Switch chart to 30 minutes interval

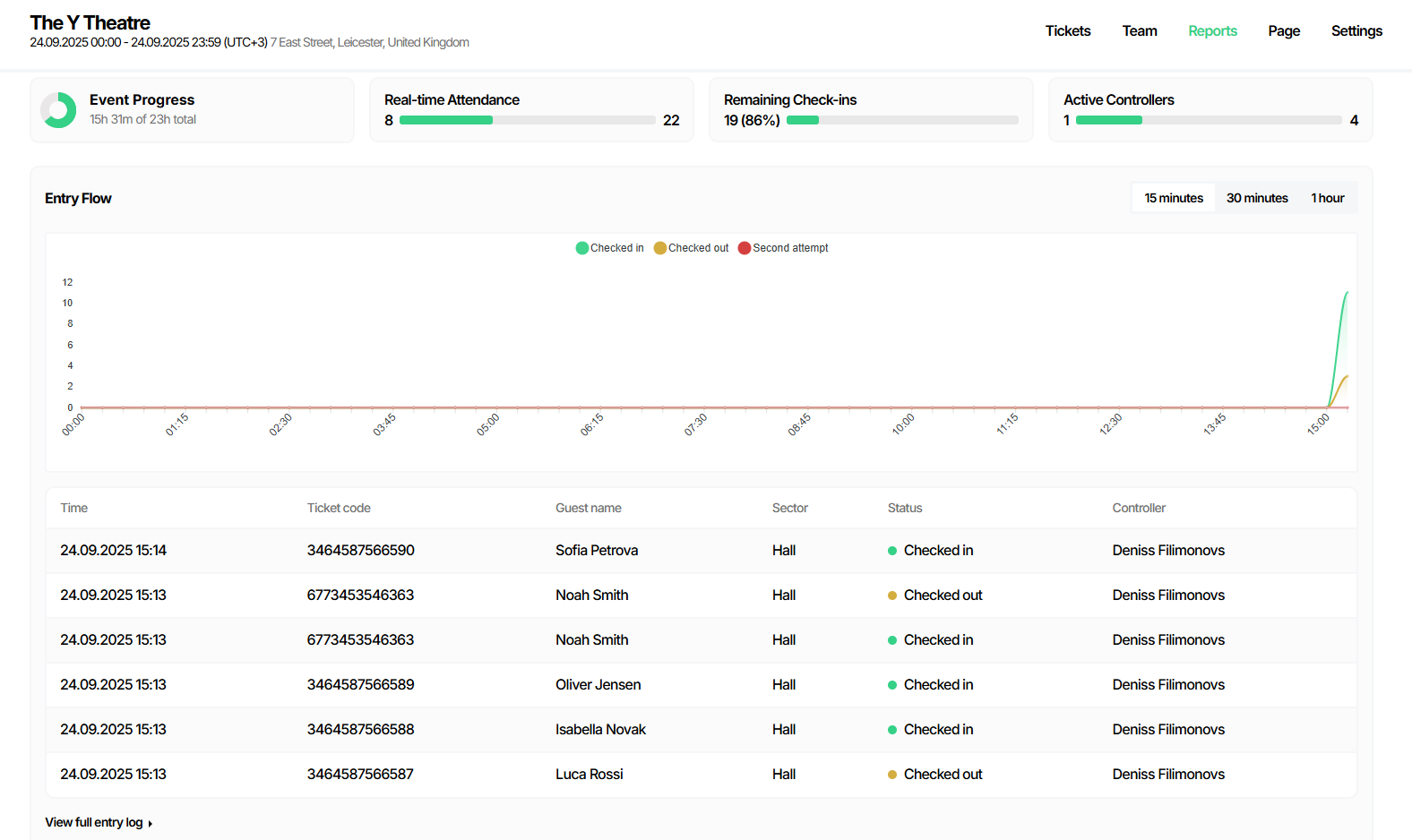1257,198
